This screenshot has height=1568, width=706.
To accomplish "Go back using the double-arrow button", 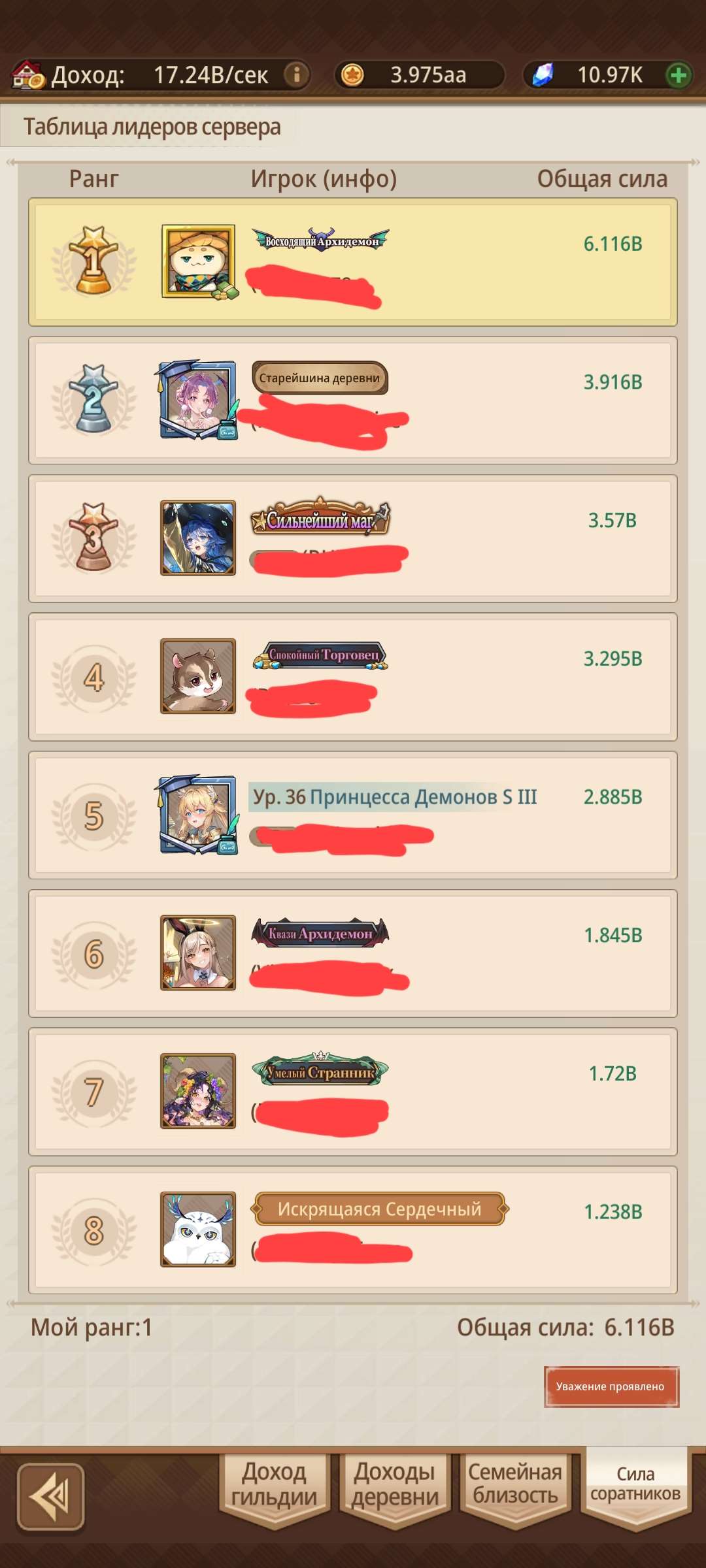I will [50, 1497].
